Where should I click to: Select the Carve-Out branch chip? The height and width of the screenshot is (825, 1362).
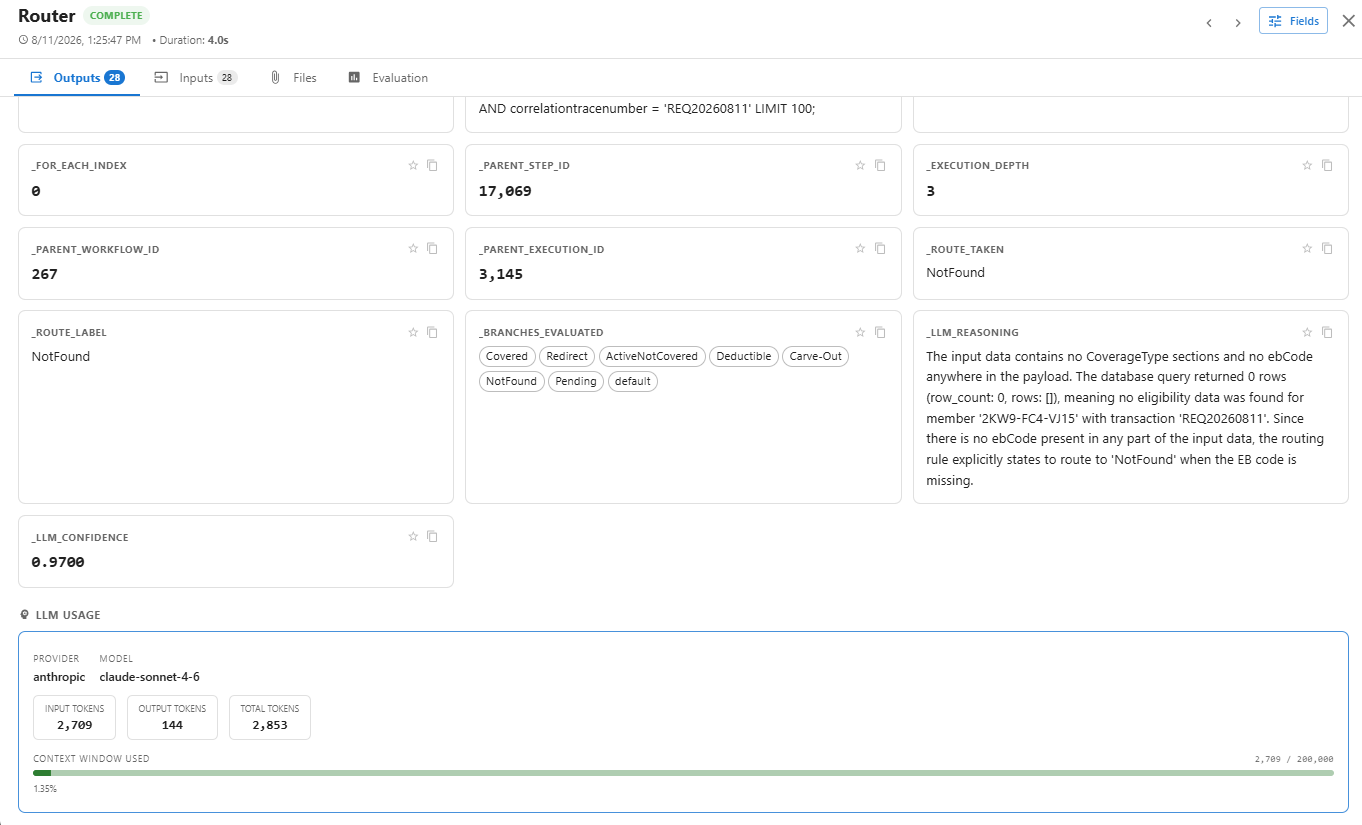[816, 356]
